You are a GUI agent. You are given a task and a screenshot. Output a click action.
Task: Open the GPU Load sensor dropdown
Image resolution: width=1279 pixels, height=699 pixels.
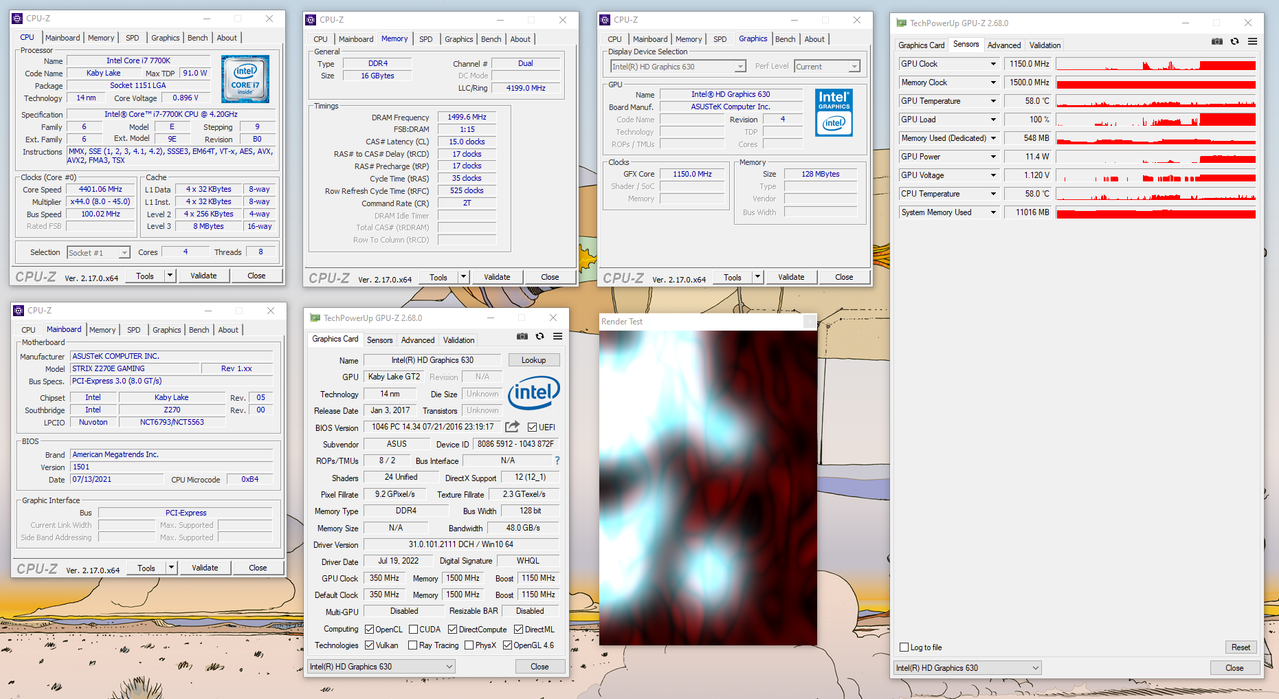[x=993, y=120]
